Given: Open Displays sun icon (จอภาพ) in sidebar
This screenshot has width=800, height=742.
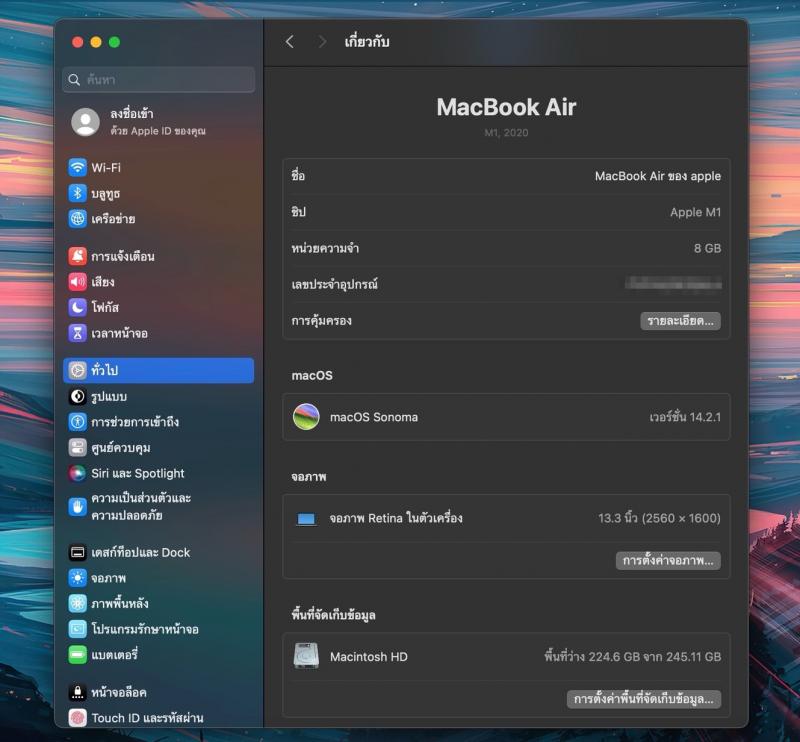Looking at the screenshot, I should click(78, 578).
